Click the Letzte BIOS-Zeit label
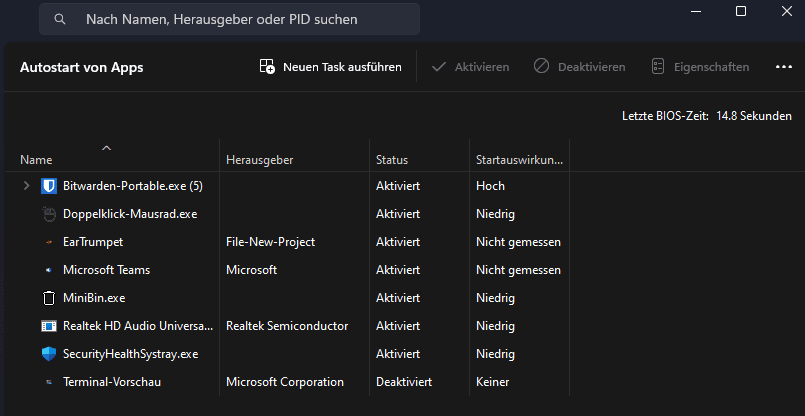The height and width of the screenshot is (416, 805). click(665, 116)
